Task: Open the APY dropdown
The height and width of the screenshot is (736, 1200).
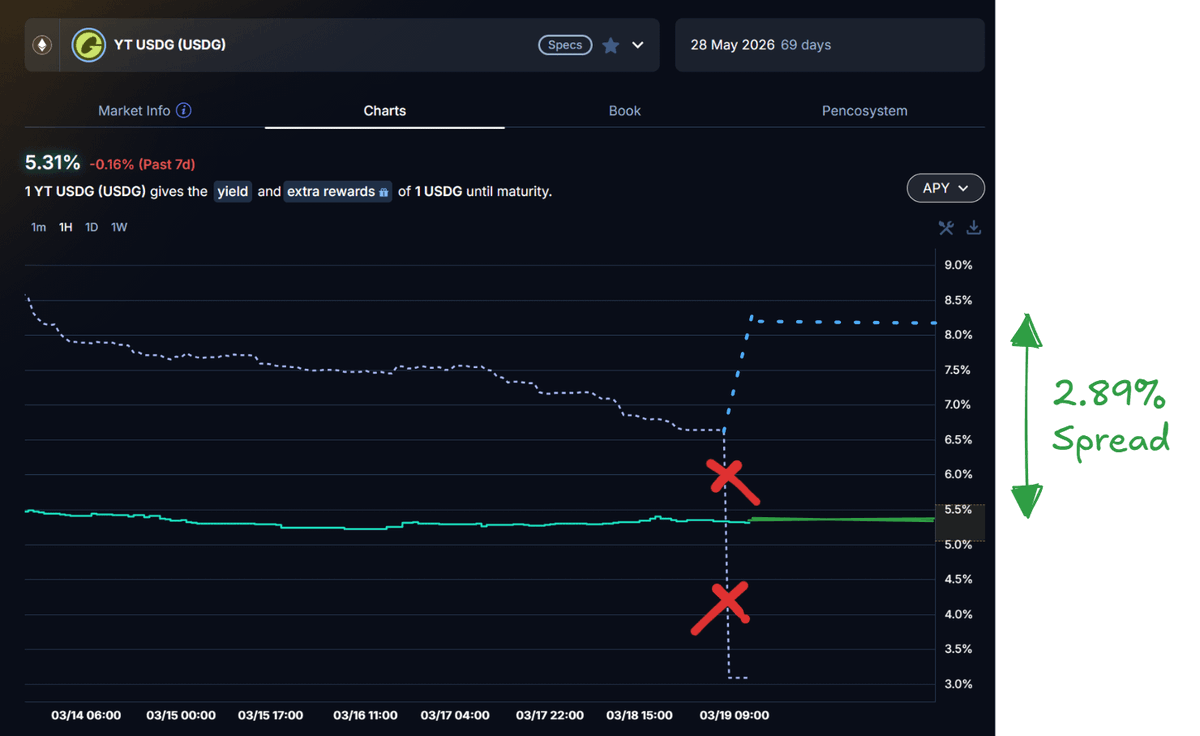Action: [x=946, y=188]
